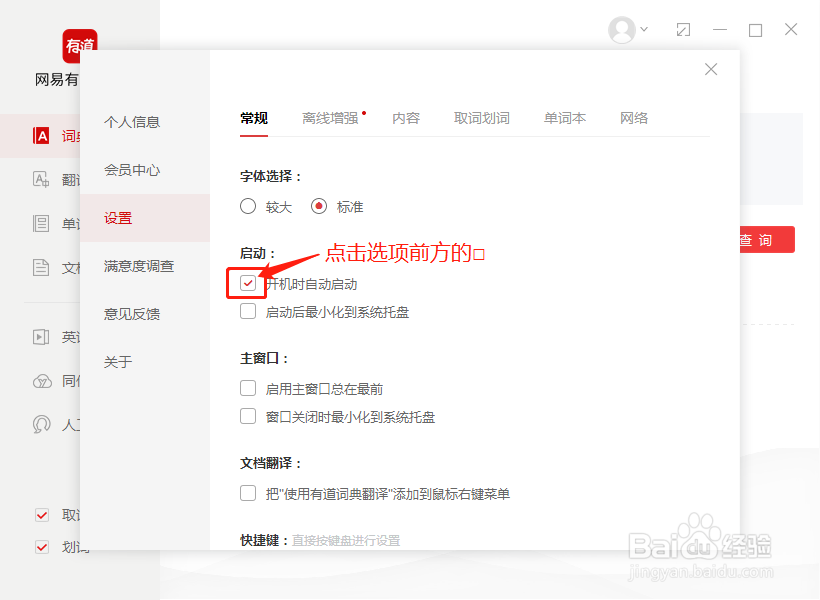The width and height of the screenshot is (820, 600).
Task: Minimize the main Youdao window
Action: [720, 30]
